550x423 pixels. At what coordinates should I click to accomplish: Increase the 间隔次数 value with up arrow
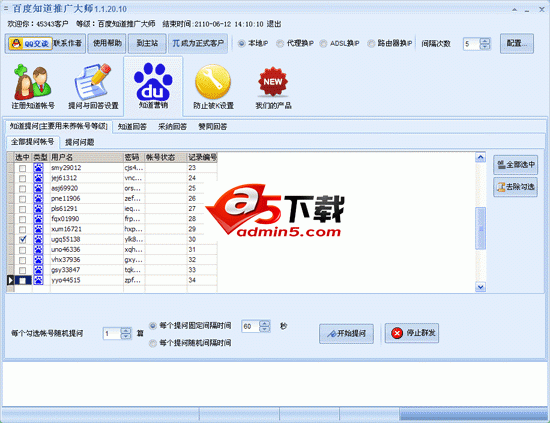click(x=485, y=41)
